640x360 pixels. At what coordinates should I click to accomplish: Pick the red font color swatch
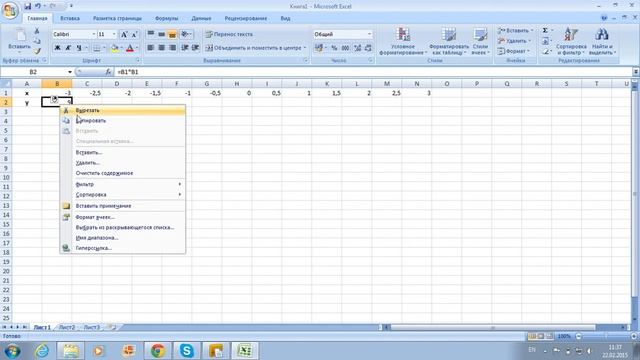click(x=130, y=48)
